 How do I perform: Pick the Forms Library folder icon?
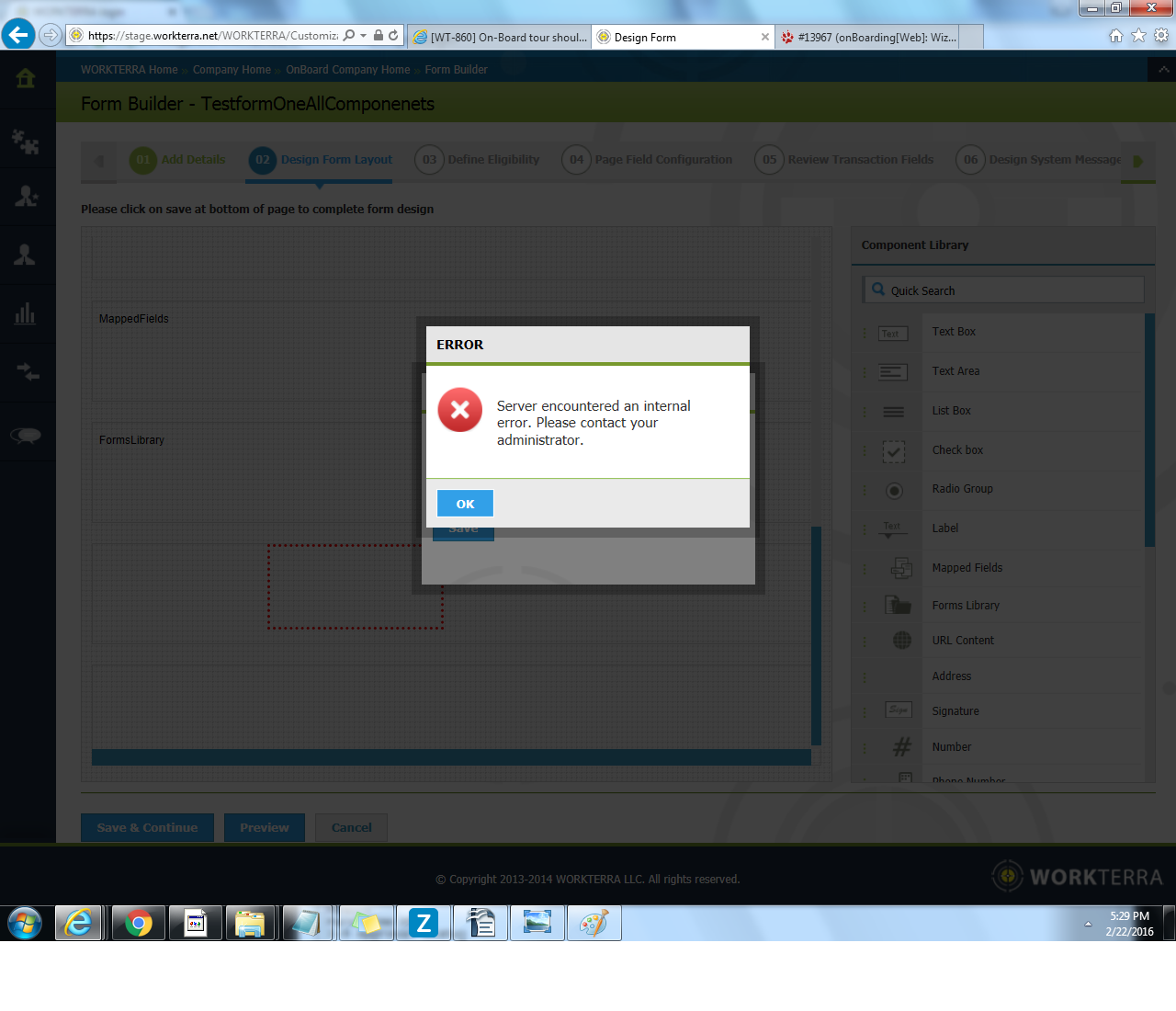[898, 605]
